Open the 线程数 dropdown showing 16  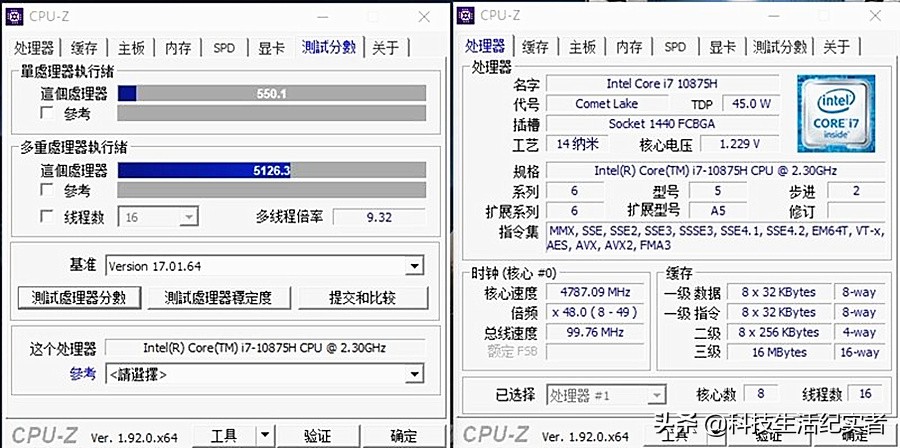(188, 217)
